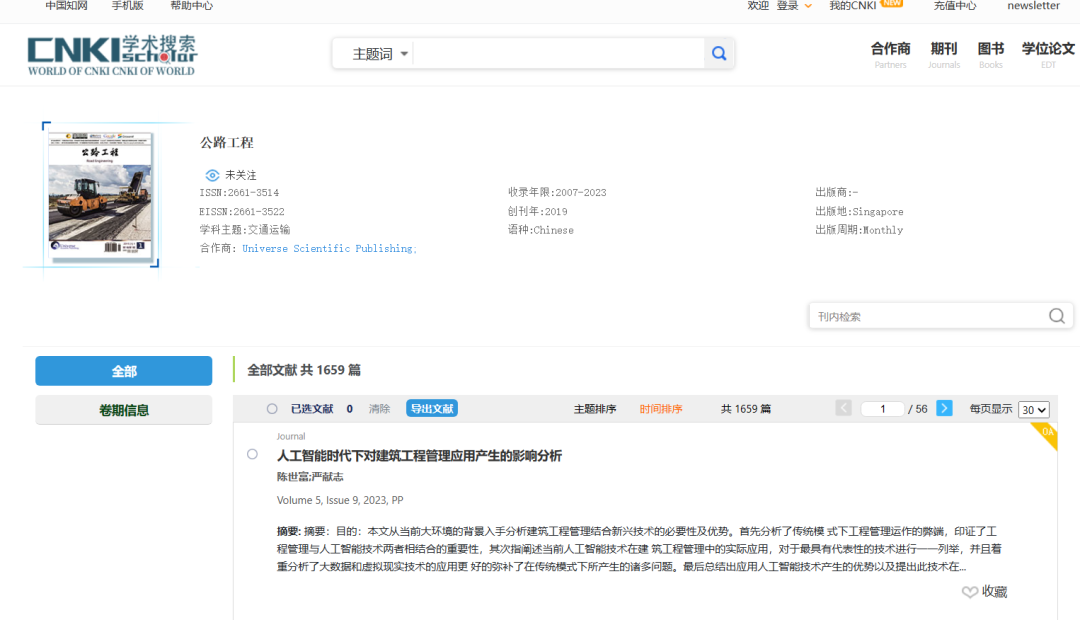The width and height of the screenshot is (1080, 620).
Task: Open 学位论文 EDT menu
Action: pyautogui.click(x=1048, y=55)
